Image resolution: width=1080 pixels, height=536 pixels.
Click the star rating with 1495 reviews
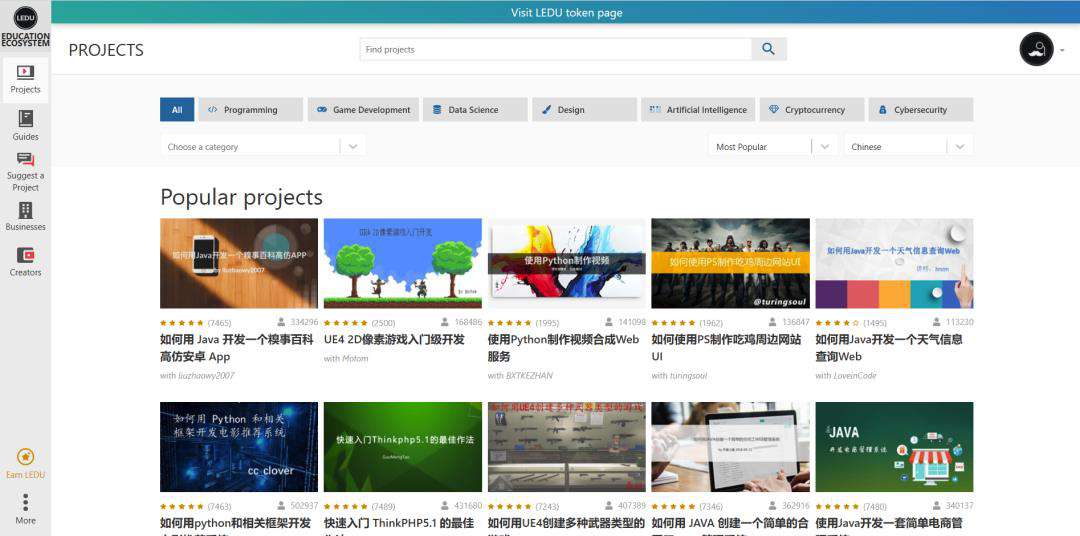point(838,323)
